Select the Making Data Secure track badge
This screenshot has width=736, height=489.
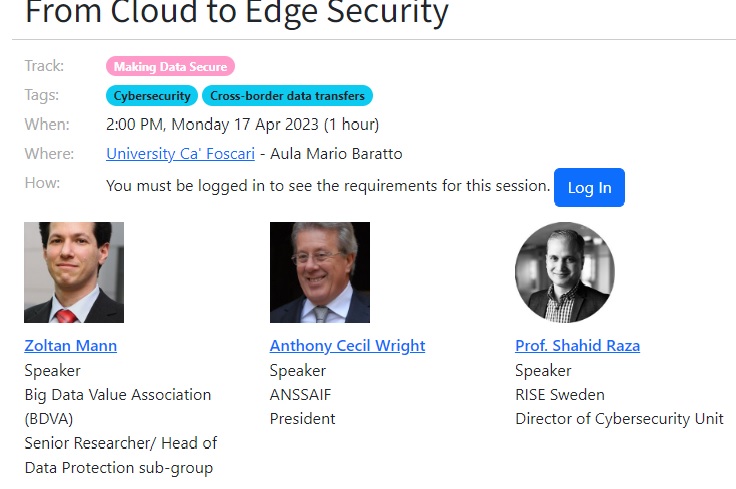tap(170, 66)
